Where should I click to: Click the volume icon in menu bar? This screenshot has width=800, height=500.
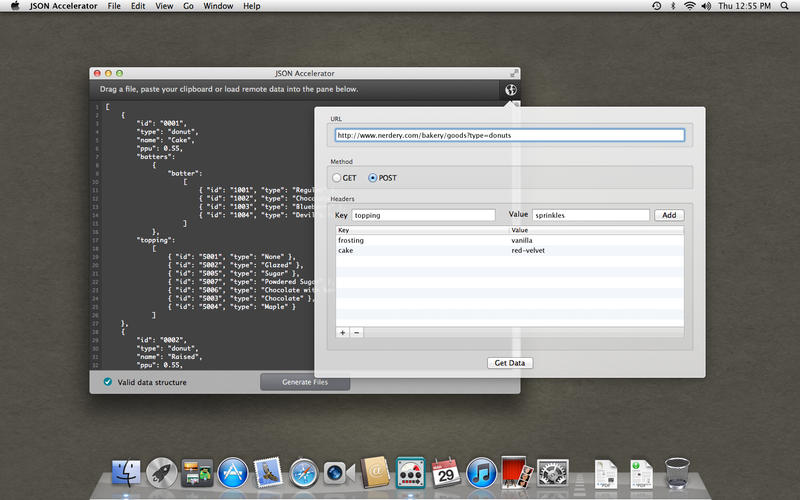(706, 6)
